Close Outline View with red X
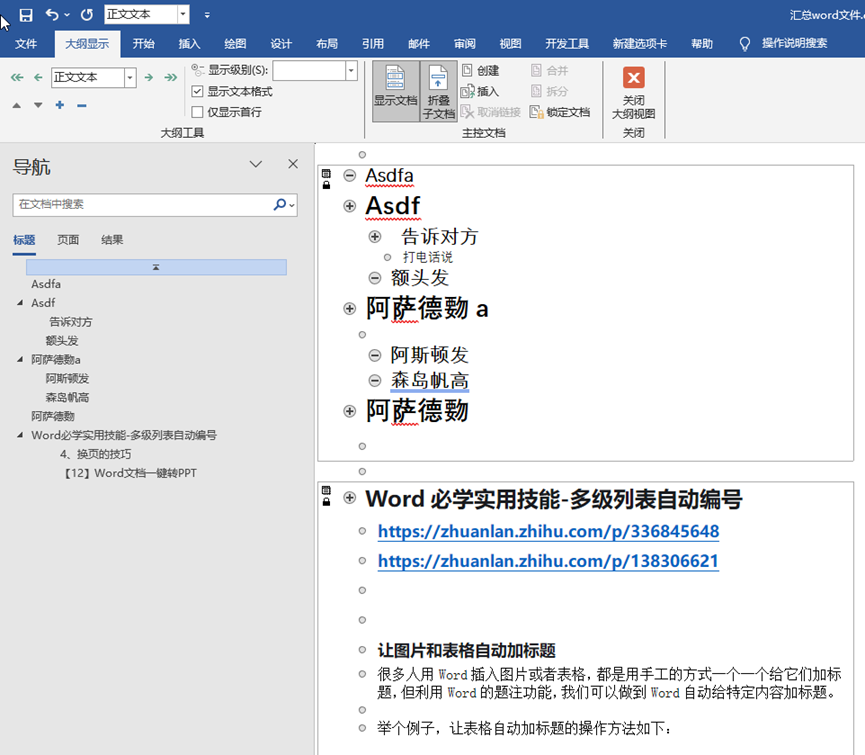 [x=633, y=93]
